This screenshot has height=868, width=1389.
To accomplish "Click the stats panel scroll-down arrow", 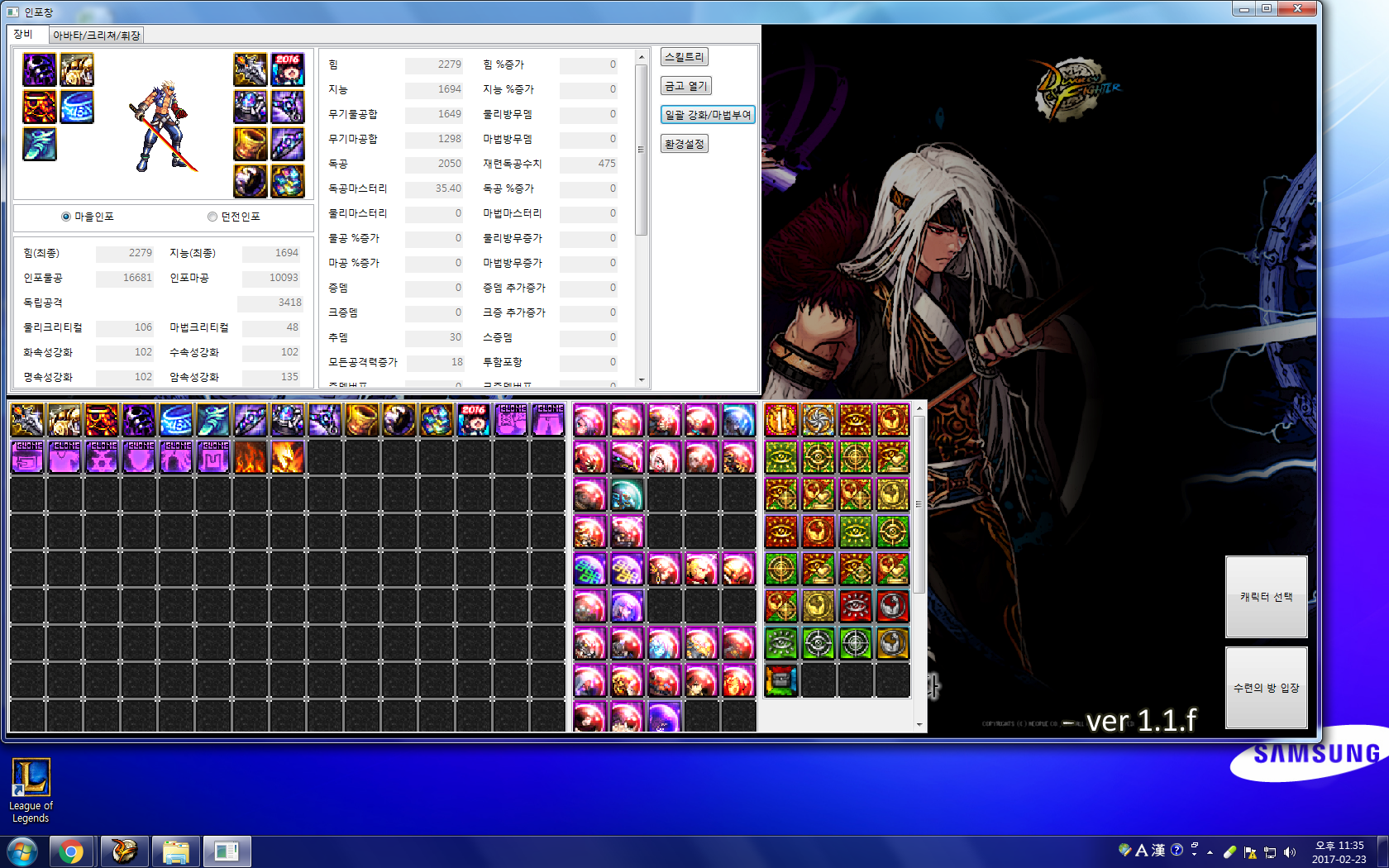I will [642, 380].
